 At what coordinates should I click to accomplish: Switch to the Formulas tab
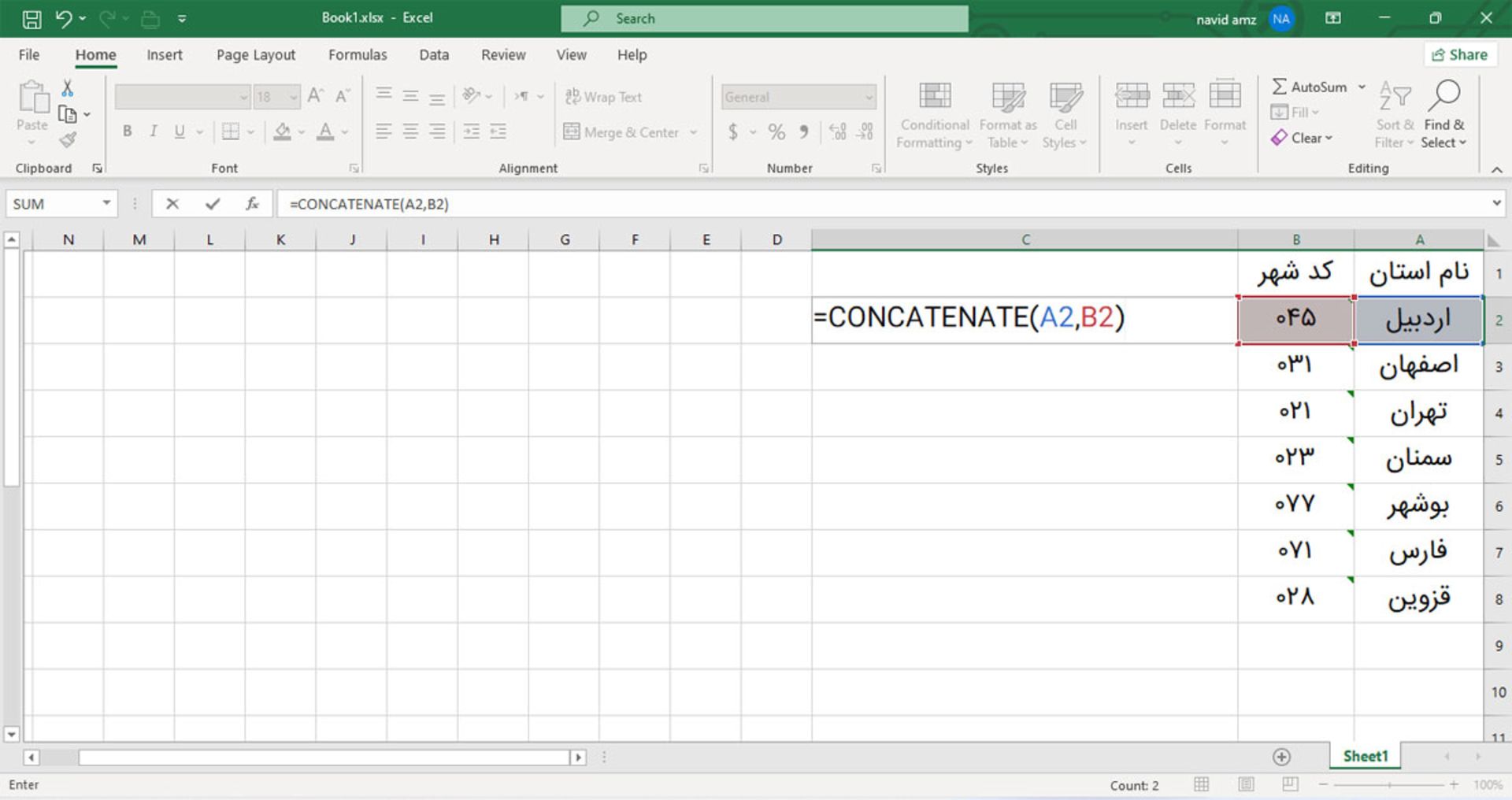pos(358,54)
